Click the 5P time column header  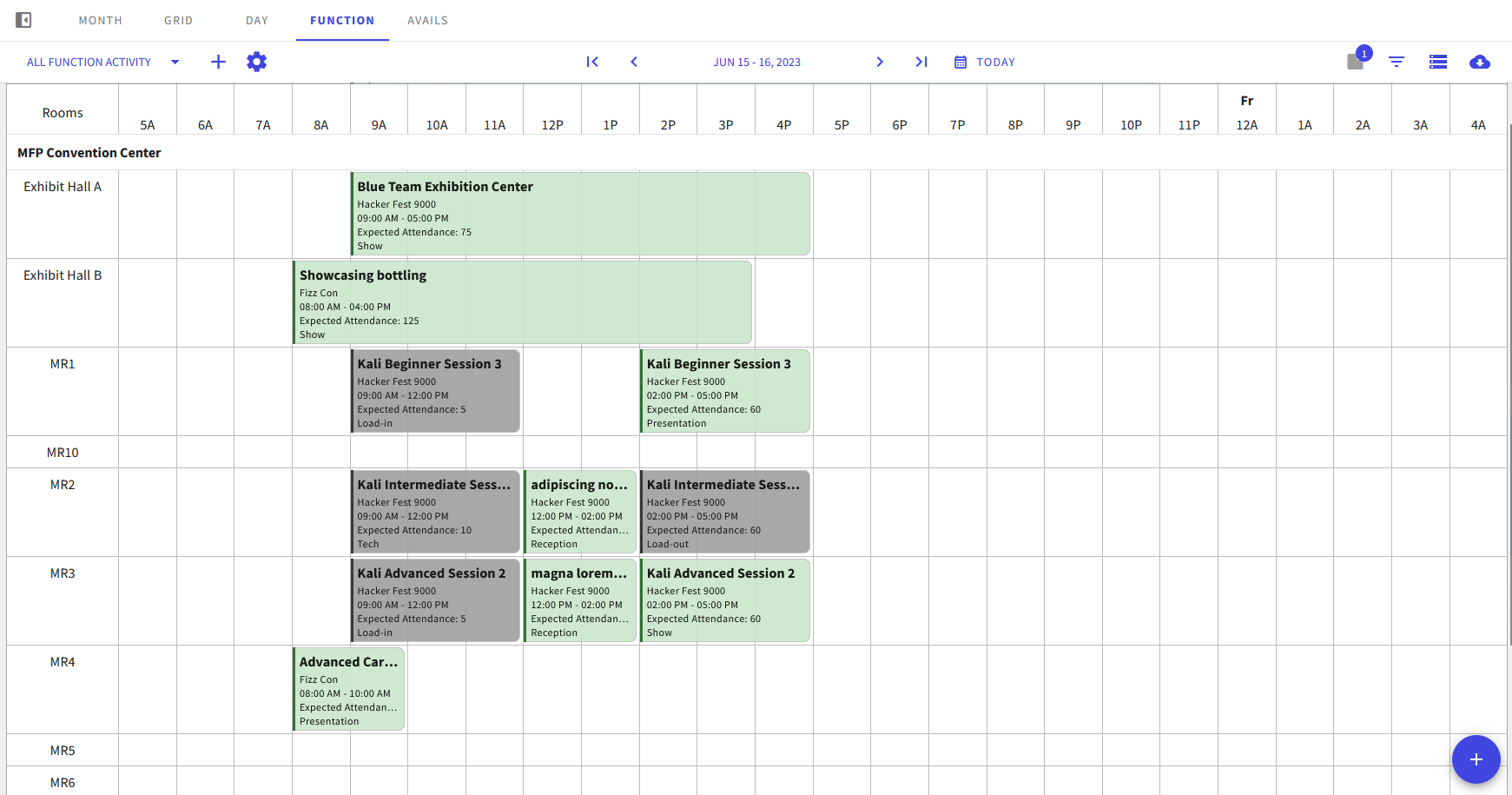coord(842,125)
